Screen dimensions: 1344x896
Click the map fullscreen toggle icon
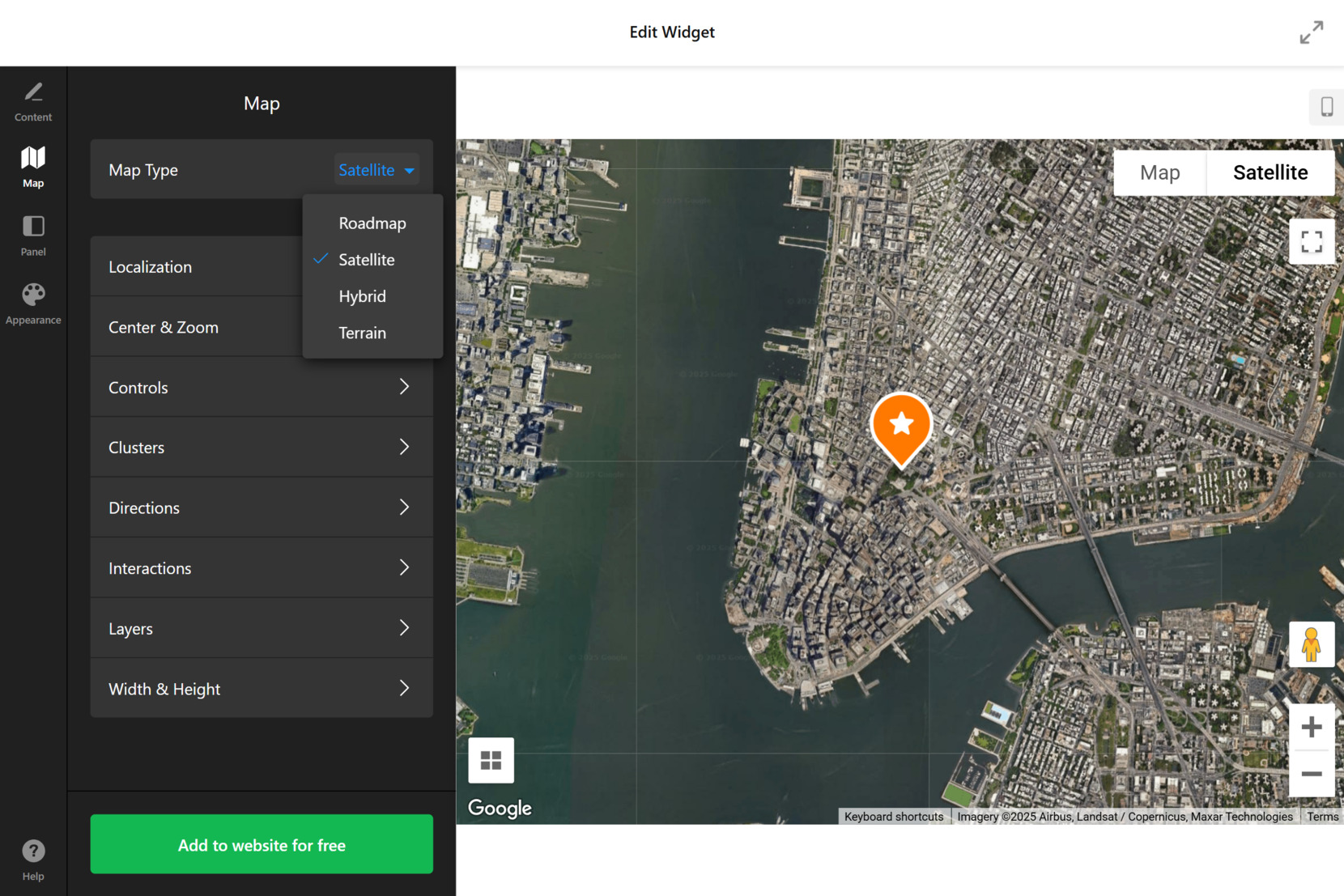coord(1311,241)
